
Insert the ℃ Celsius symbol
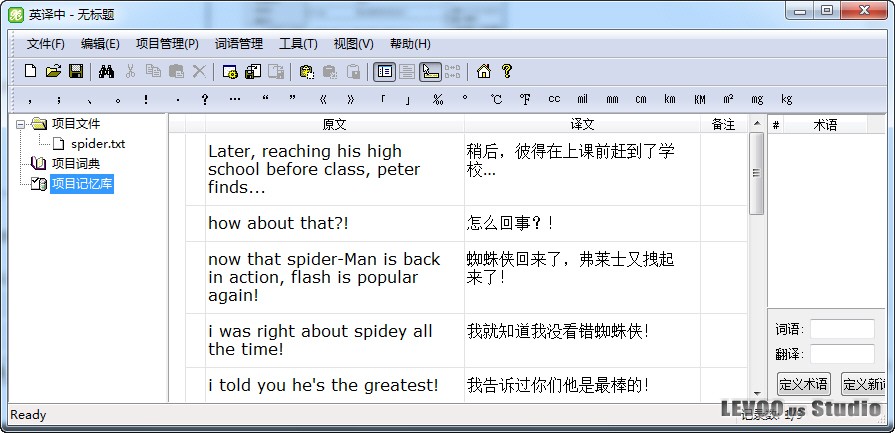coord(496,99)
